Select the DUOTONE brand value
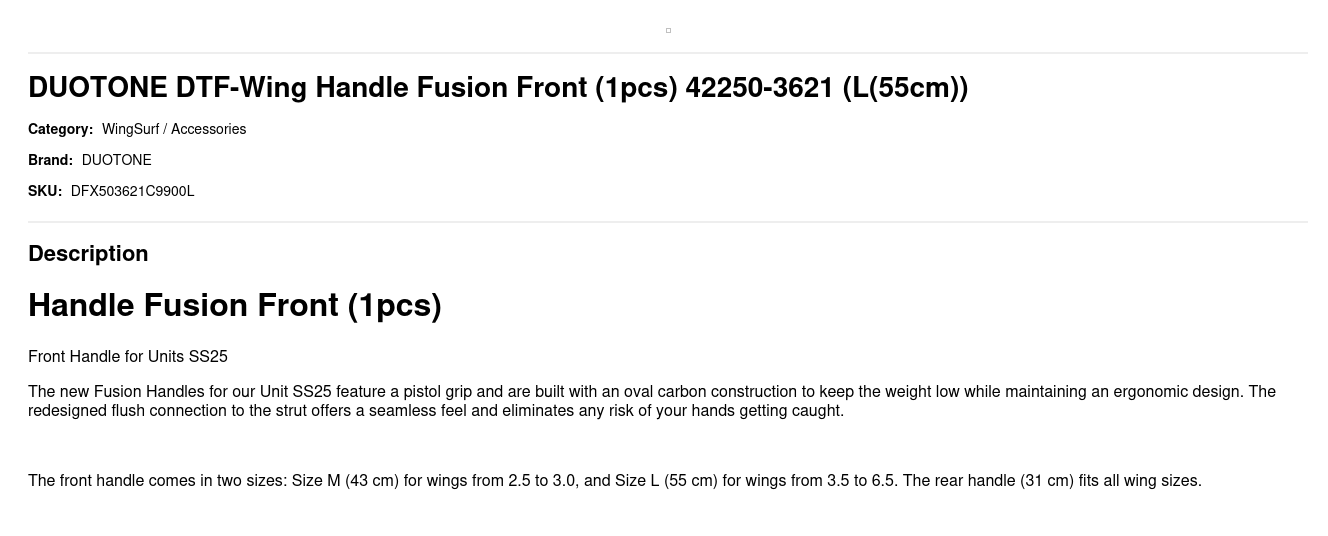This screenshot has height=536, width=1328. coord(116,160)
